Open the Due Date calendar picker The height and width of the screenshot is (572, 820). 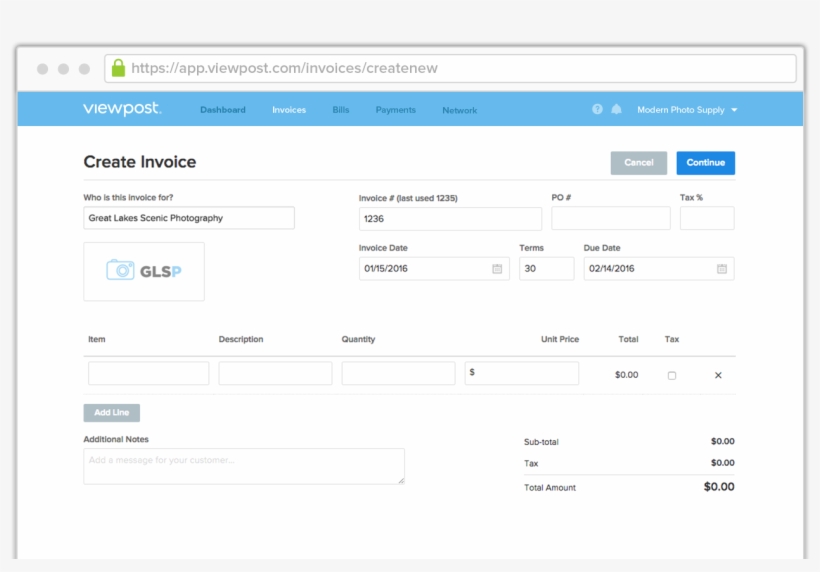[x=722, y=269]
